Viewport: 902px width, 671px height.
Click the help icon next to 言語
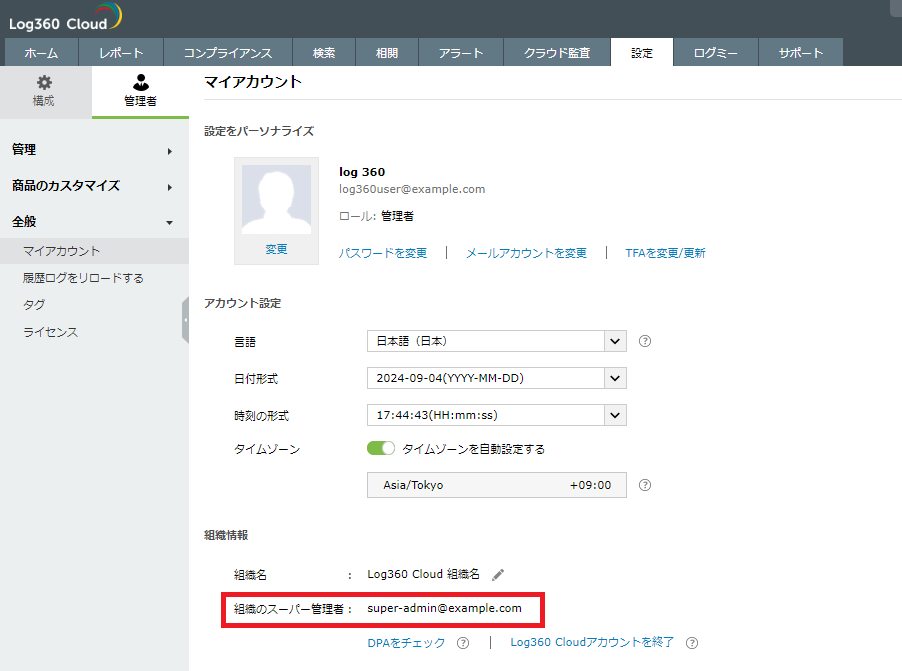pyautogui.click(x=645, y=341)
